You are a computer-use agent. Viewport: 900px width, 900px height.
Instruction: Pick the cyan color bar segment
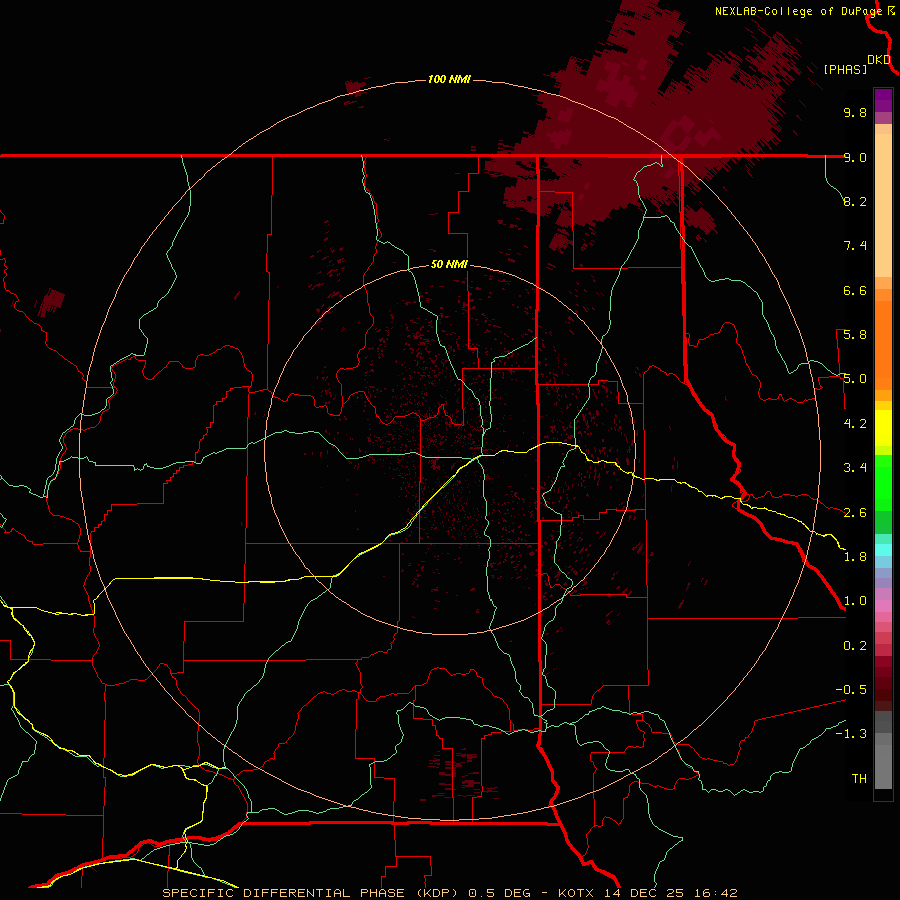click(883, 550)
